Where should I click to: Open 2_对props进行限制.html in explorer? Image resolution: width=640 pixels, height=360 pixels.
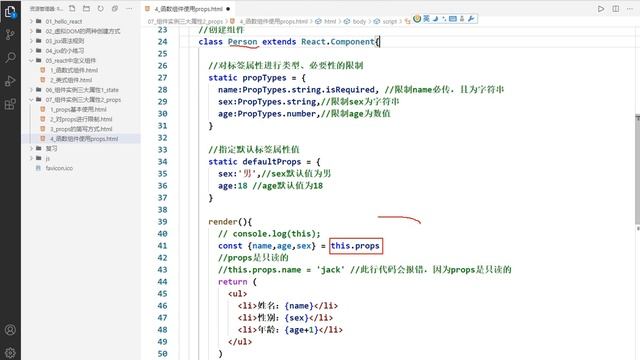click(81, 119)
